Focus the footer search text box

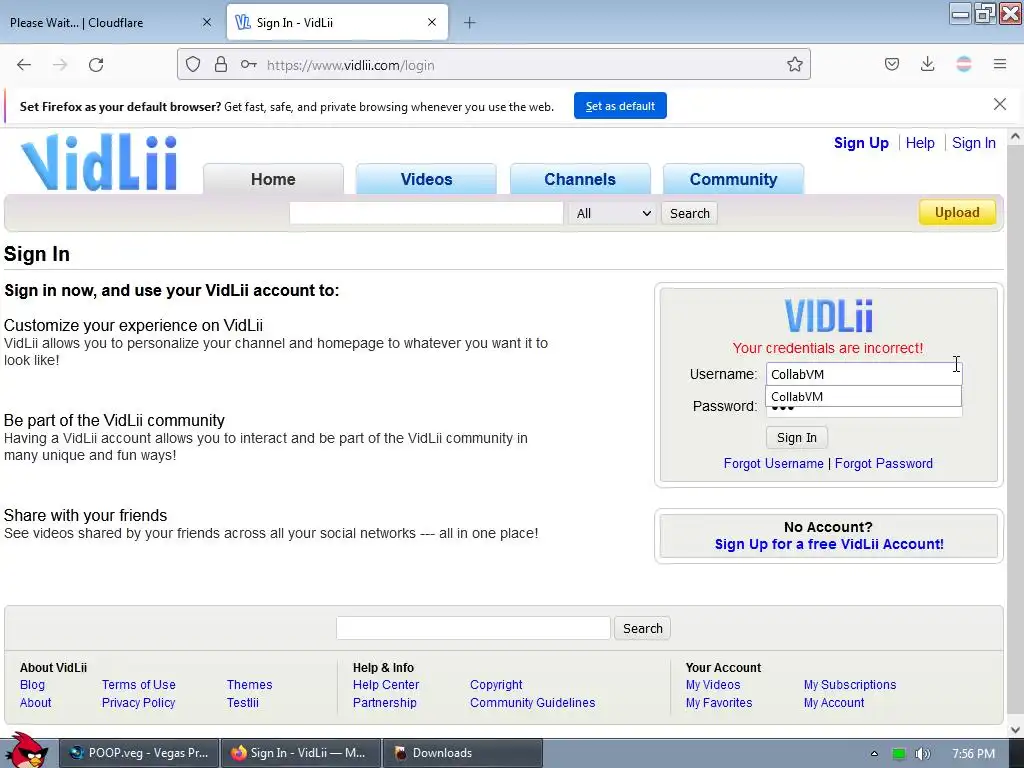[x=473, y=628]
